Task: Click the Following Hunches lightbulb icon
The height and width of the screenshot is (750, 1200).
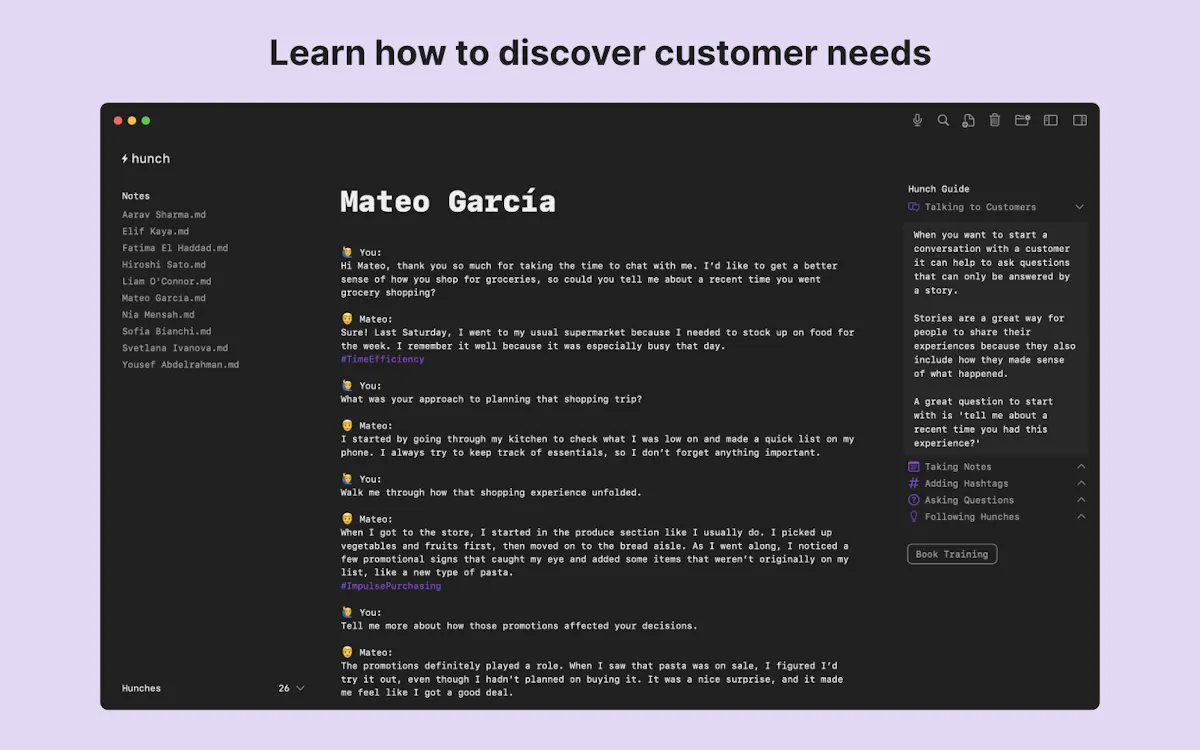Action: pyautogui.click(x=913, y=517)
